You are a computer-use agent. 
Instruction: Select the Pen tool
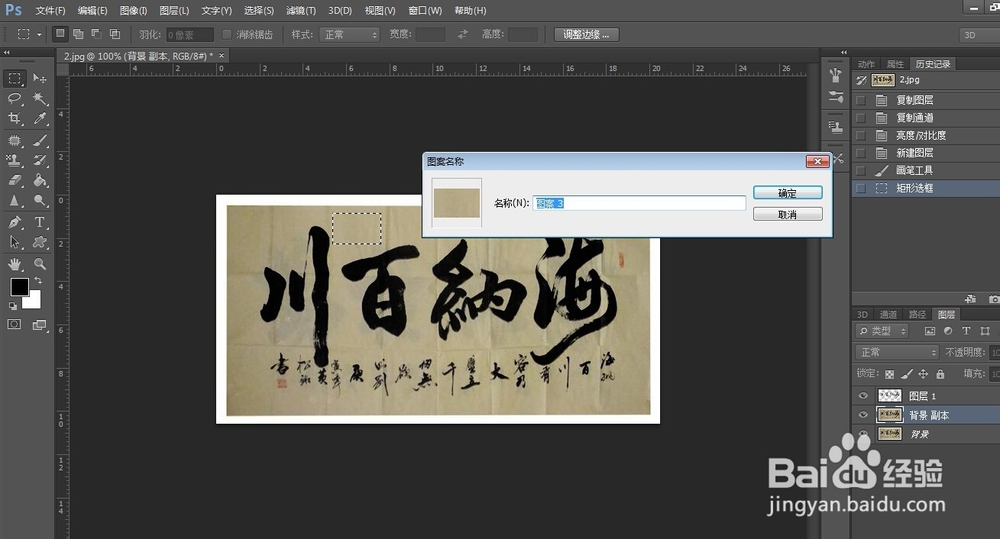point(14,222)
